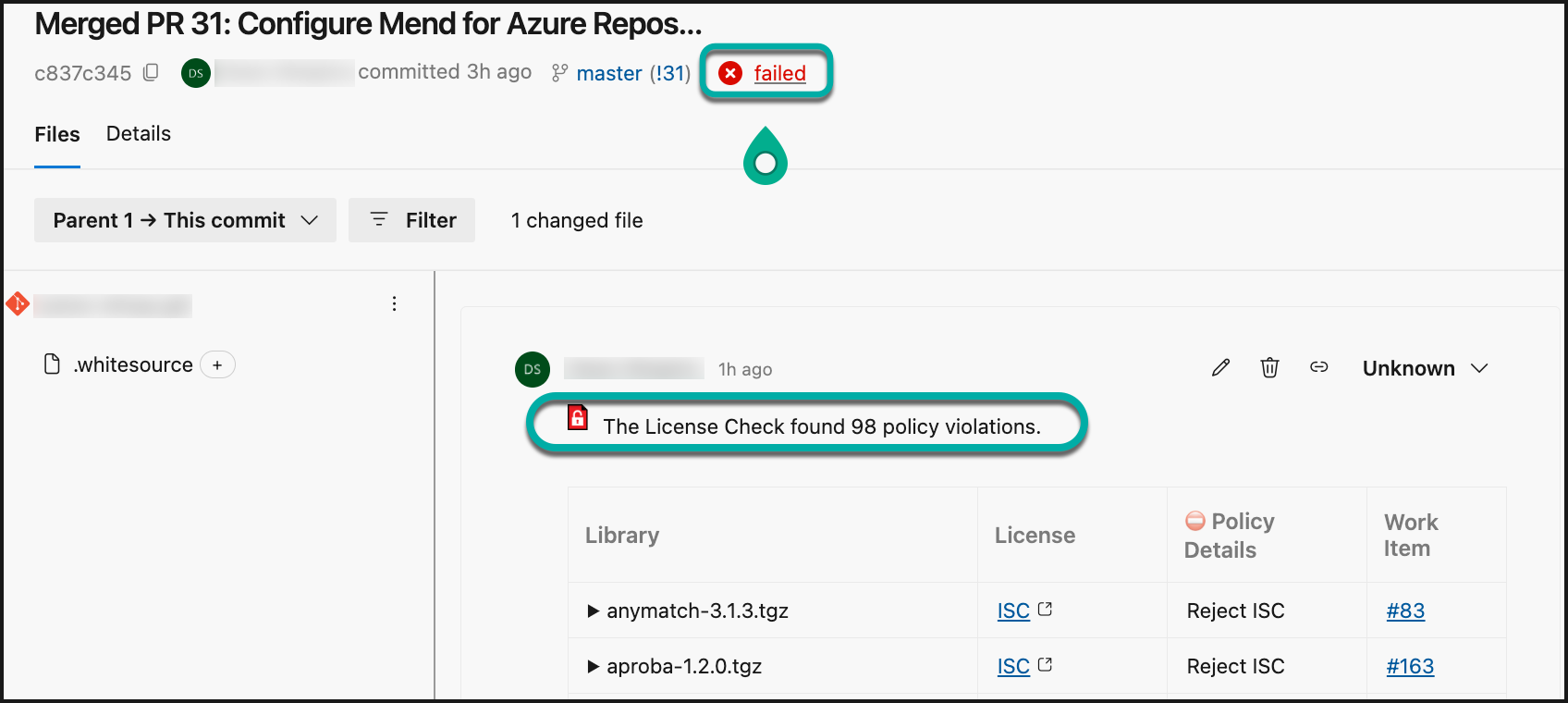Click the Filter button
Image resolution: width=1568 pixels, height=703 pixels.
pos(412,220)
